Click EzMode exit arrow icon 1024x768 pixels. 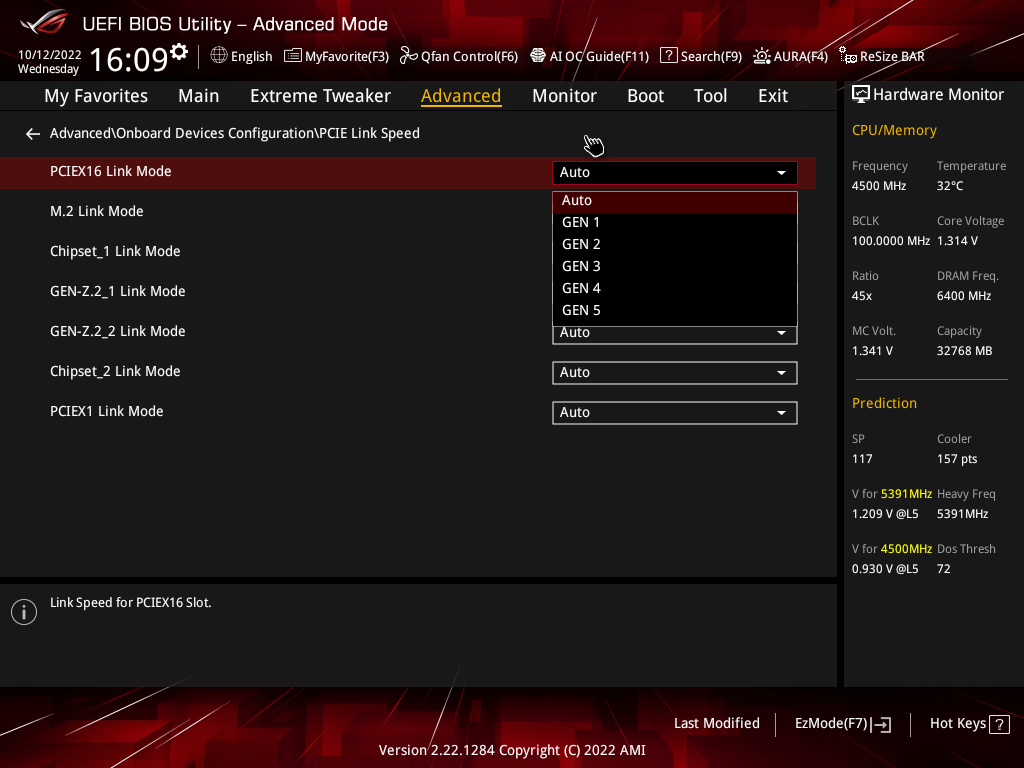click(x=882, y=724)
